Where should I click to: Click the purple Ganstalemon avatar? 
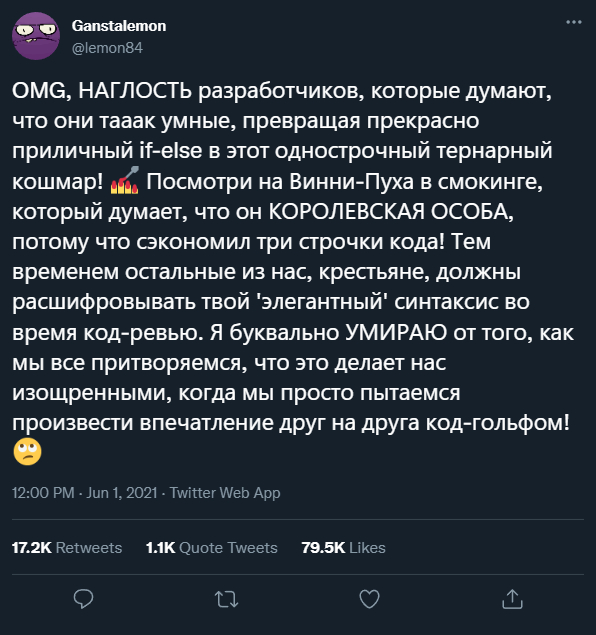point(36,36)
